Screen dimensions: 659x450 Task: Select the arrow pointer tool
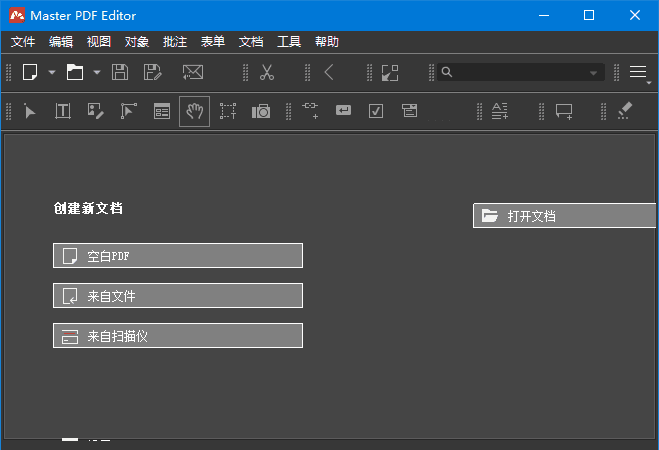pyautogui.click(x=29, y=111)
